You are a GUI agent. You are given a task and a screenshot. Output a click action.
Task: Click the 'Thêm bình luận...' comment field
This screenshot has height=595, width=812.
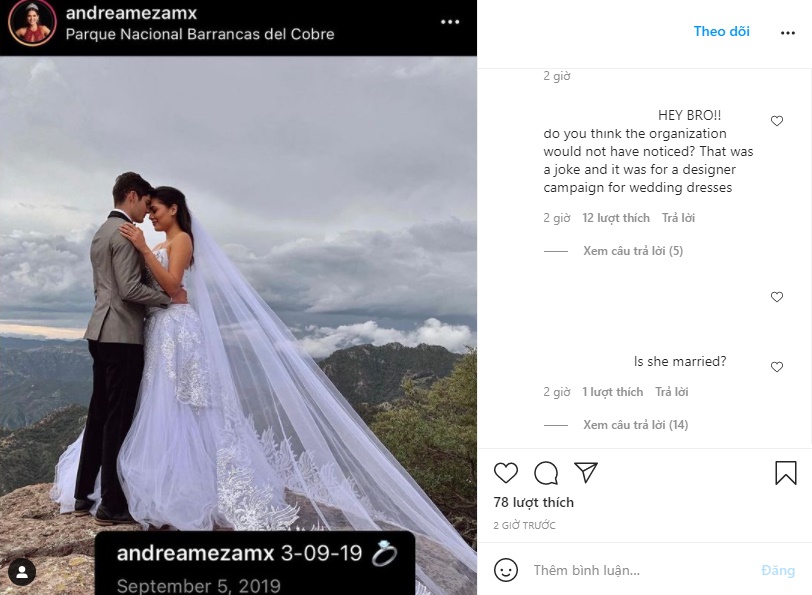(642, 570)
